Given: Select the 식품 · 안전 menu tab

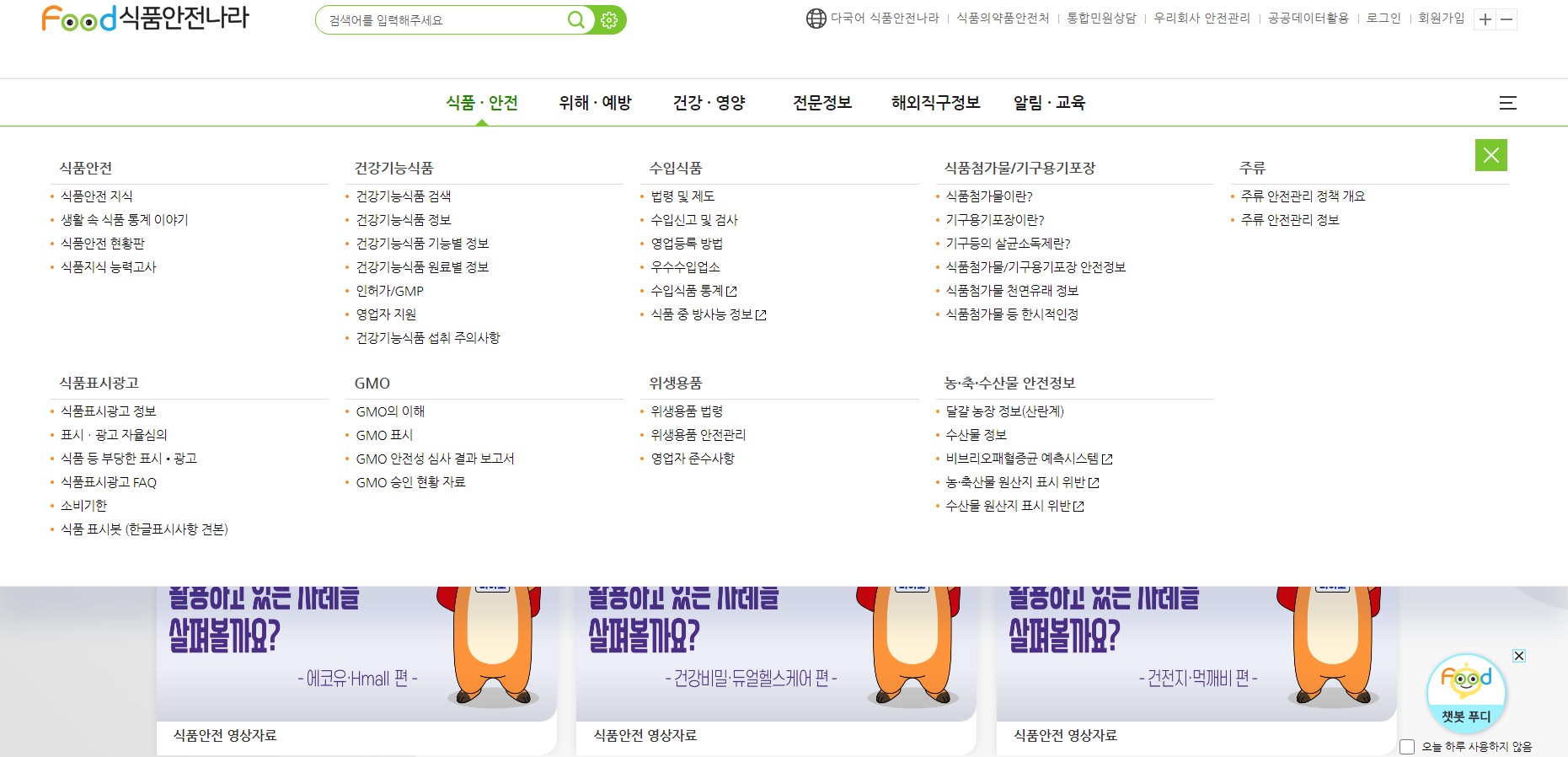Looking at the screenshot, I should click(482, 103).
